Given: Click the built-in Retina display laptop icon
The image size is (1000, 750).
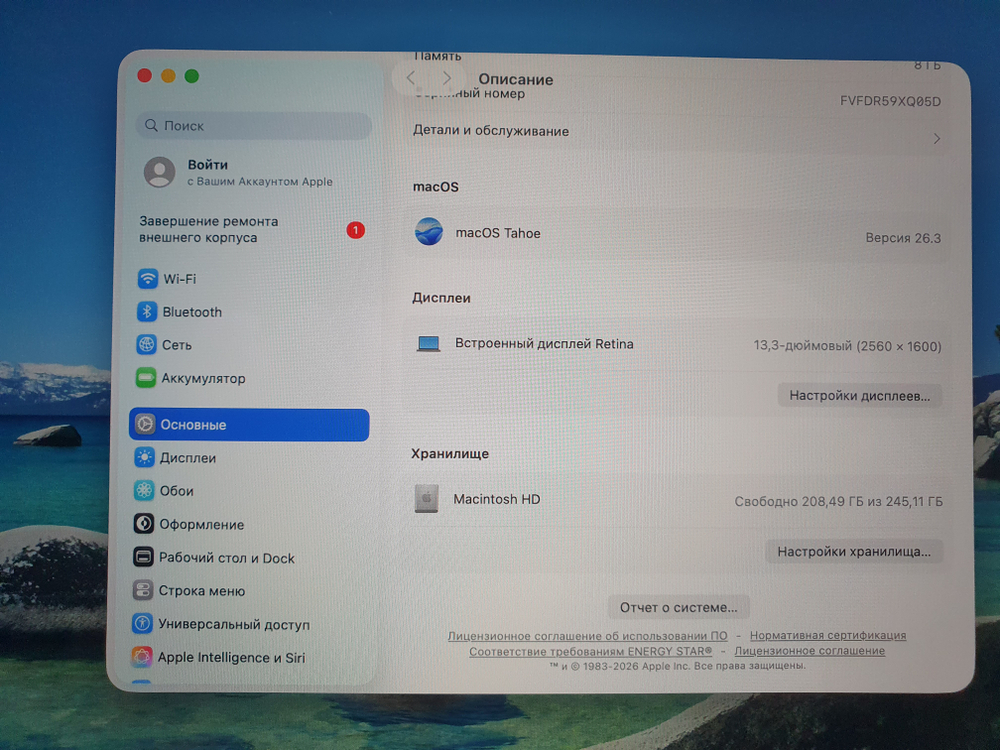Looking at the screenshot, I should click(428, 344).
